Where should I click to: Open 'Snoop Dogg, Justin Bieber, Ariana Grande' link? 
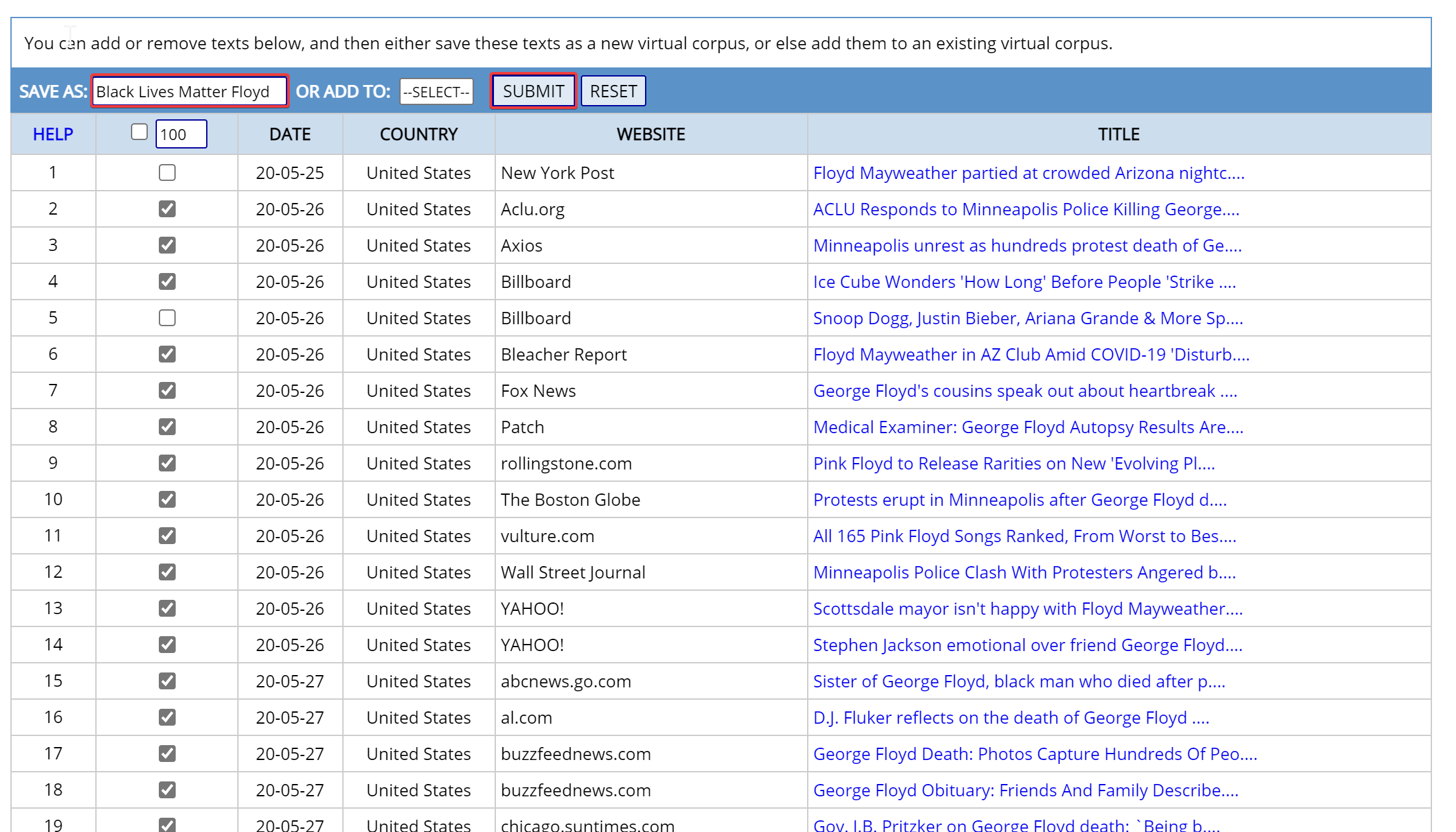1028,318
